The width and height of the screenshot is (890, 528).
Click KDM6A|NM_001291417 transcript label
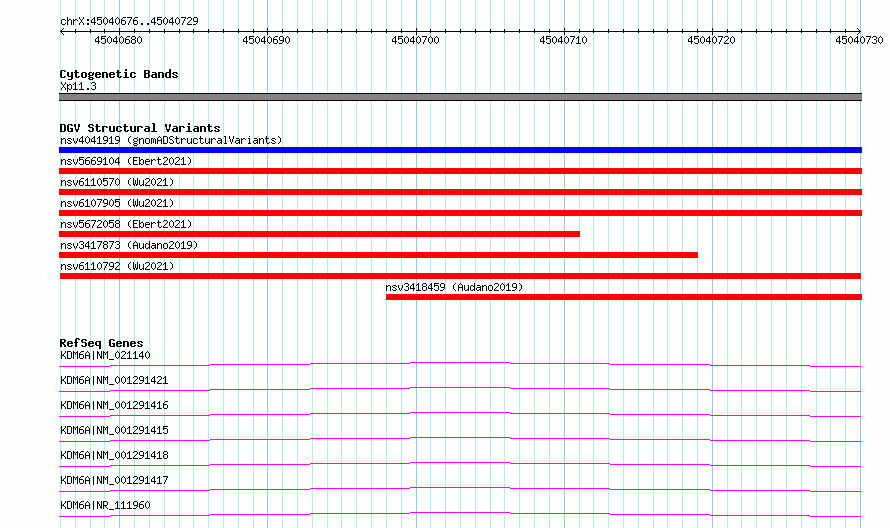point(114,480)
